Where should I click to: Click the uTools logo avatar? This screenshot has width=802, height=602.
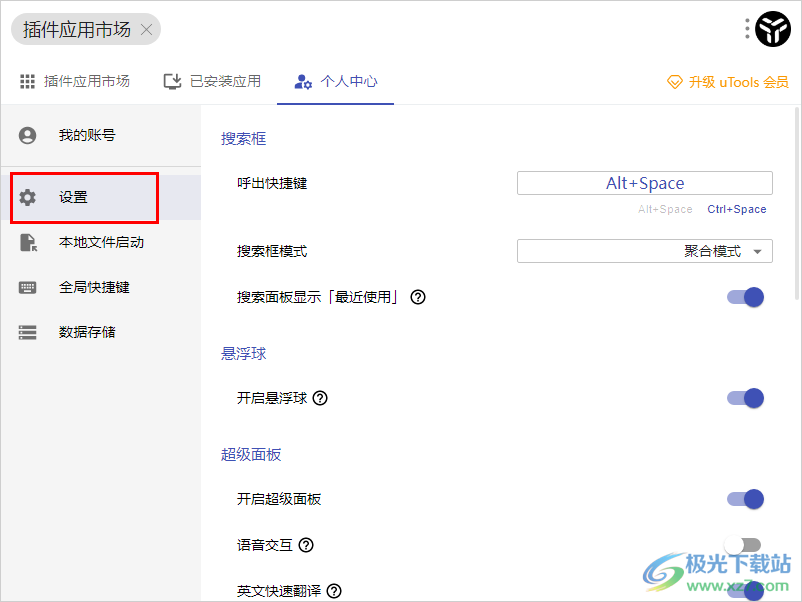(773, 29)
